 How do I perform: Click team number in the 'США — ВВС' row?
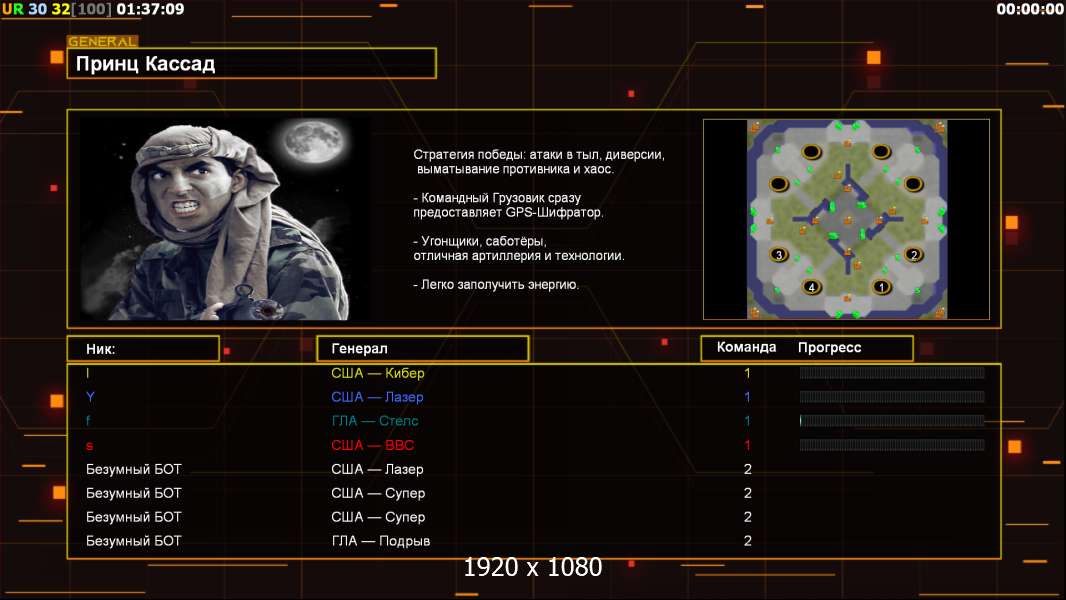[747, 445]
